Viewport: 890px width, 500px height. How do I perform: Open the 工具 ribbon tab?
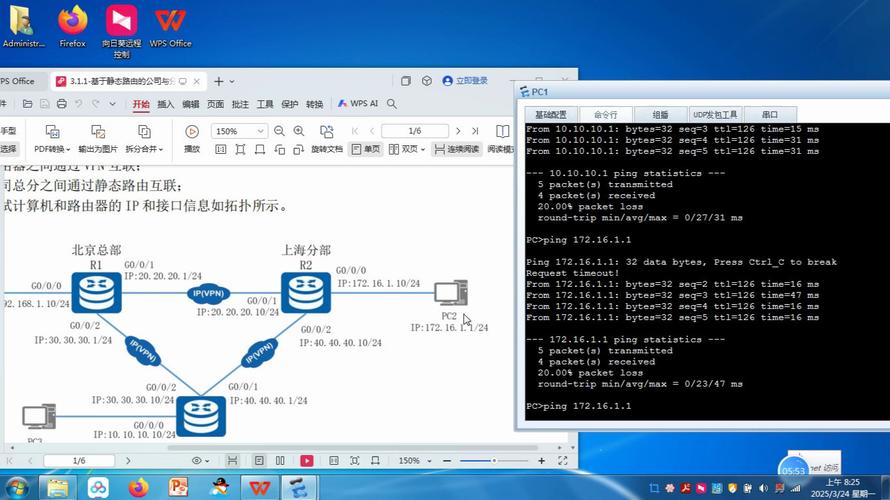(x=265, y=104)
